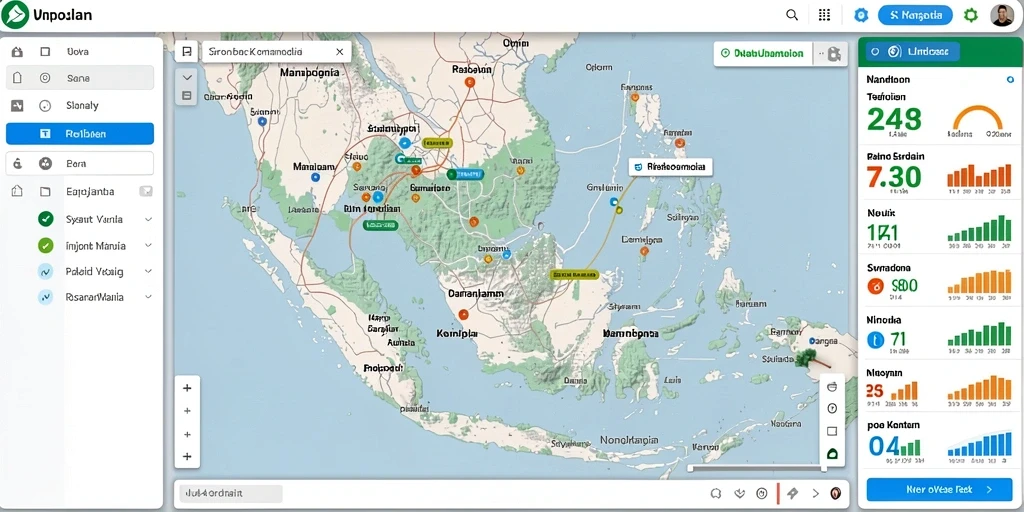Toggle the Syaurt Vanla green checkmark
Viewport: 1024px width, 512px height.
[46, 219]
